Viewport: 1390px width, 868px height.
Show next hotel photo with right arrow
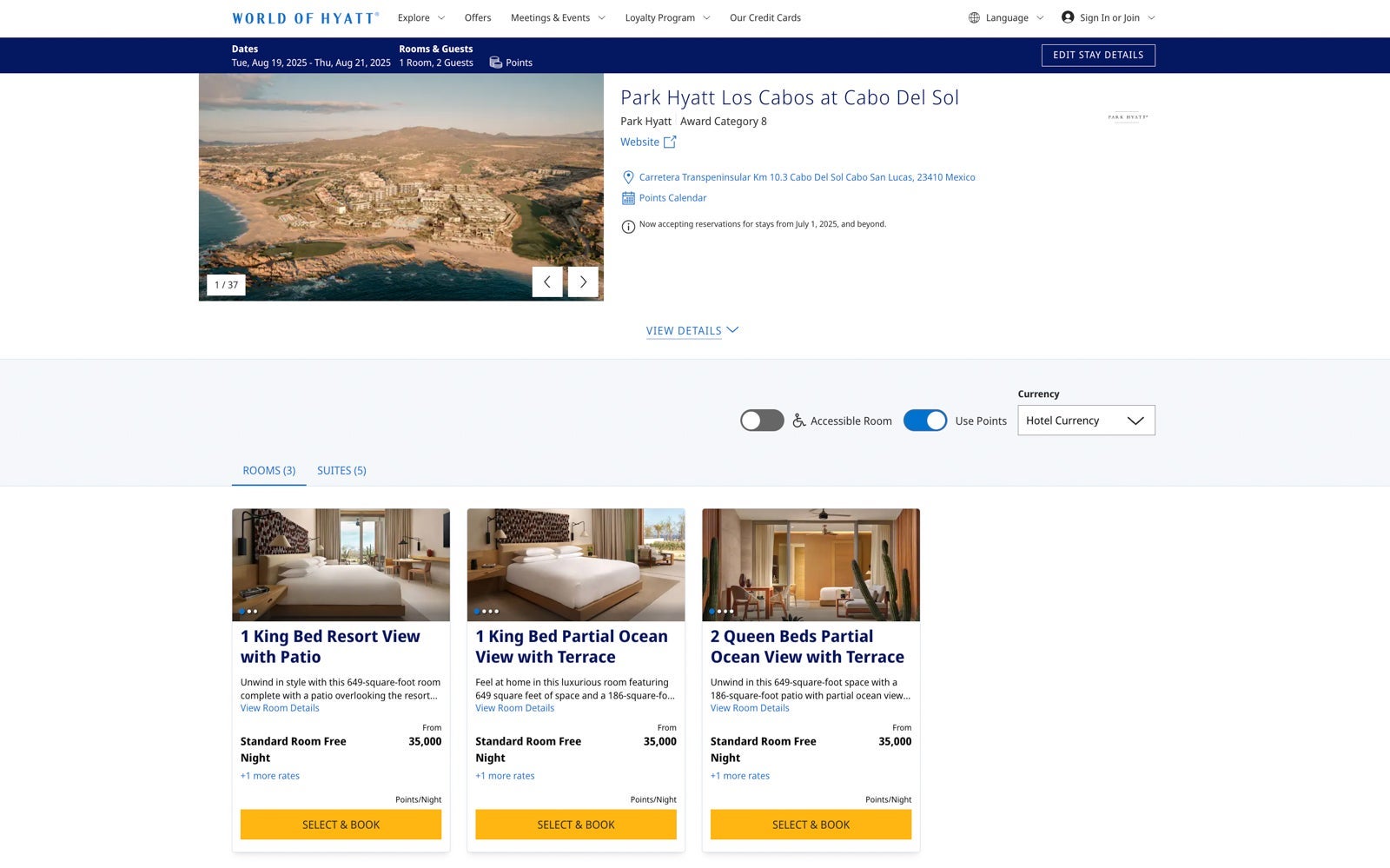coord(583,282)
